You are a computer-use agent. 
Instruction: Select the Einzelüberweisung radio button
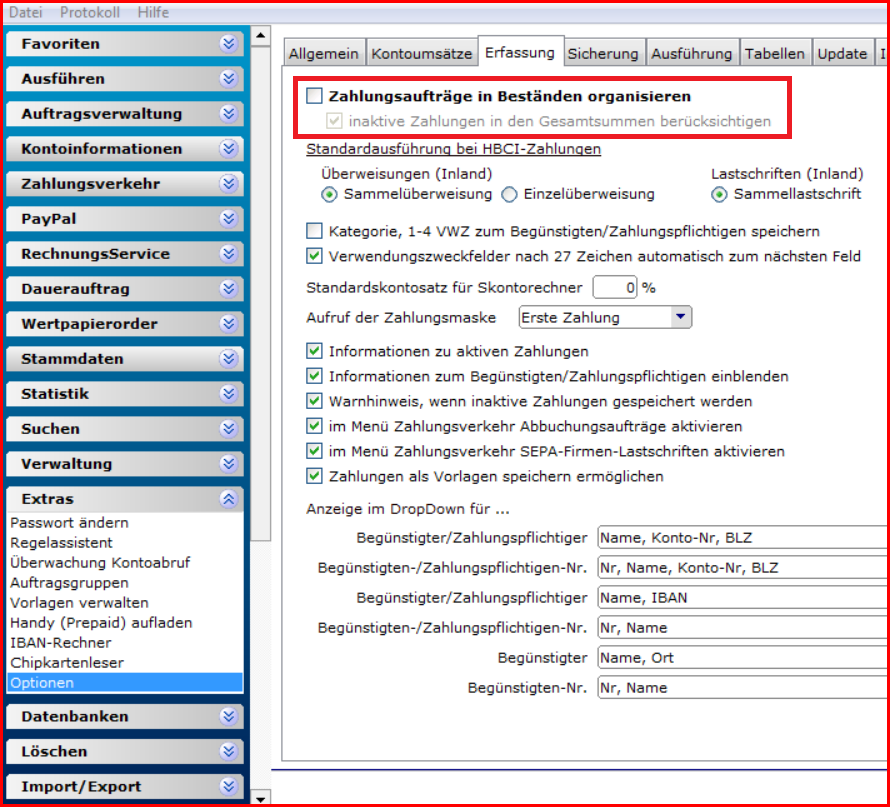[509, 195]
